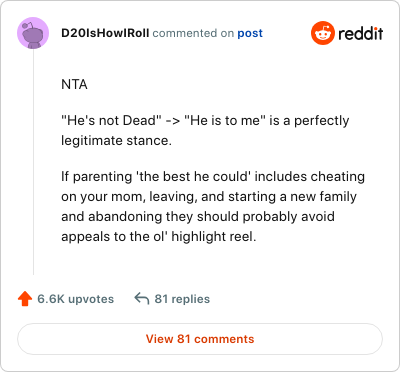Image resolution: width=400 pixels, height=372 pixels.
Task: Open the "81 replies" label
Action: [182, 299]
